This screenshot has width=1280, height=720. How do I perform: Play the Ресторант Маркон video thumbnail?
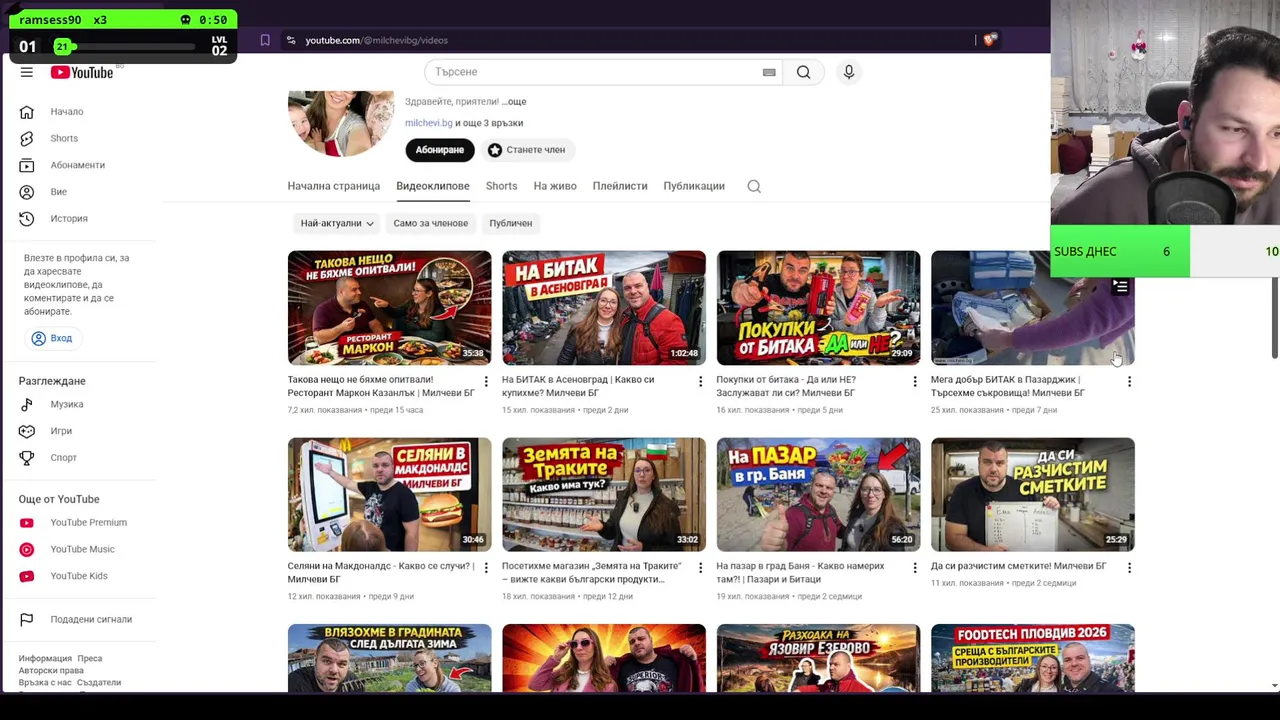pos(389,307)
